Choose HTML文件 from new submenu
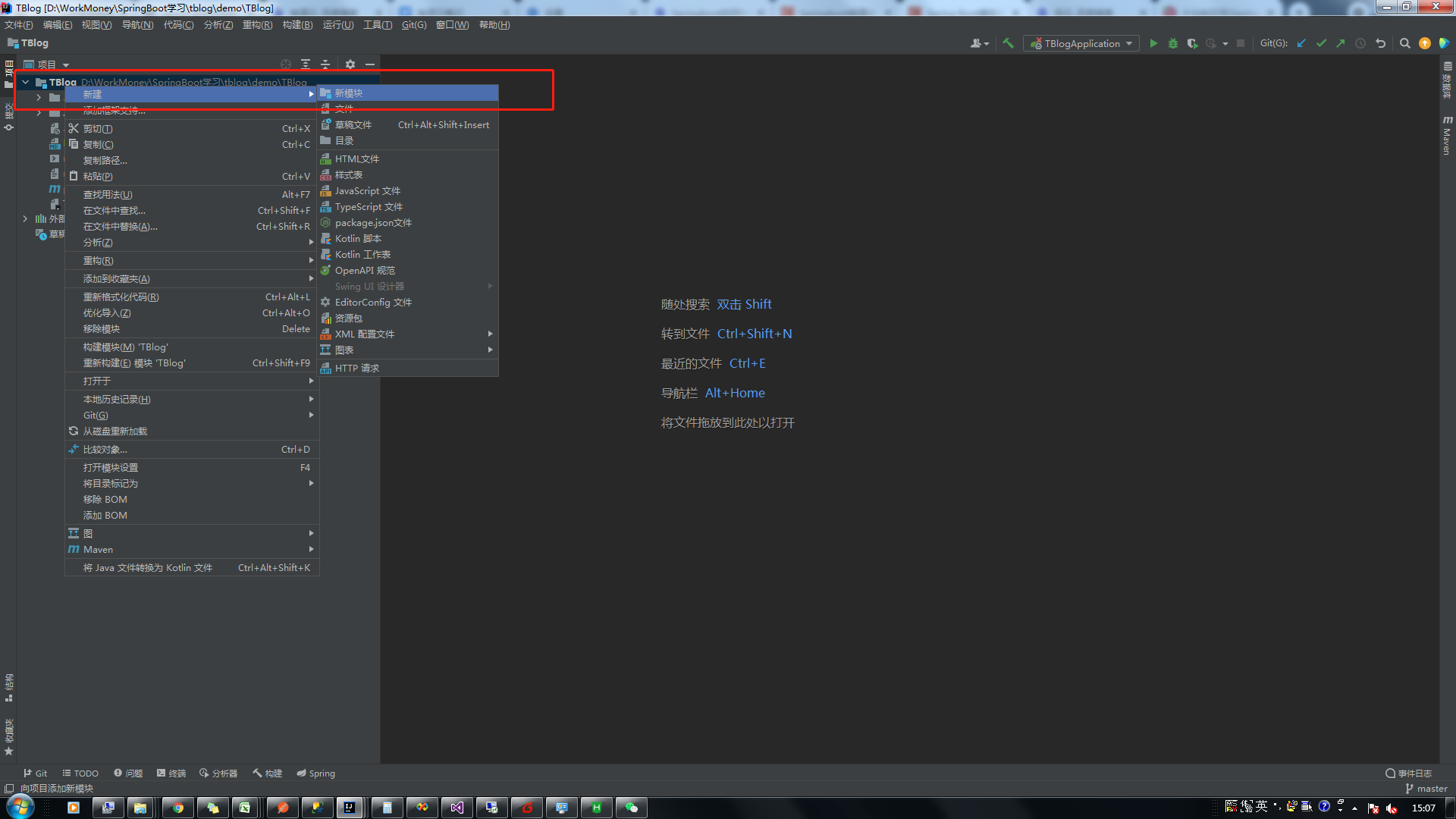Image resolution: width=1456 pixels, height=819 pixels. tap(357, 158)
